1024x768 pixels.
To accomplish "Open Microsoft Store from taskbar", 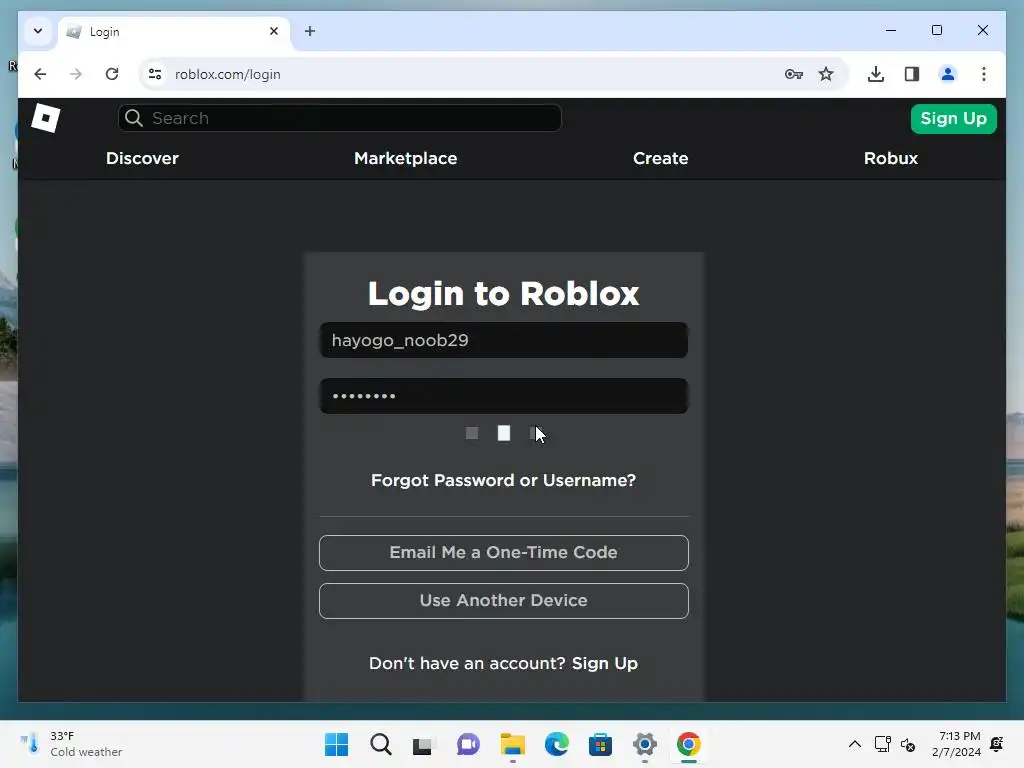I will 600,744.
